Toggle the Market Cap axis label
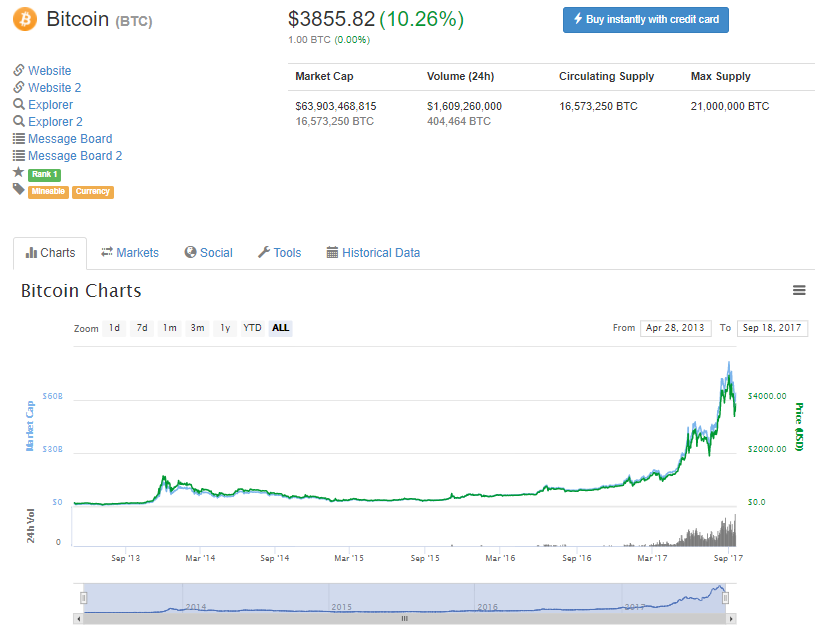The width and height of the screenshot is (821, 634). coord(30,426)
